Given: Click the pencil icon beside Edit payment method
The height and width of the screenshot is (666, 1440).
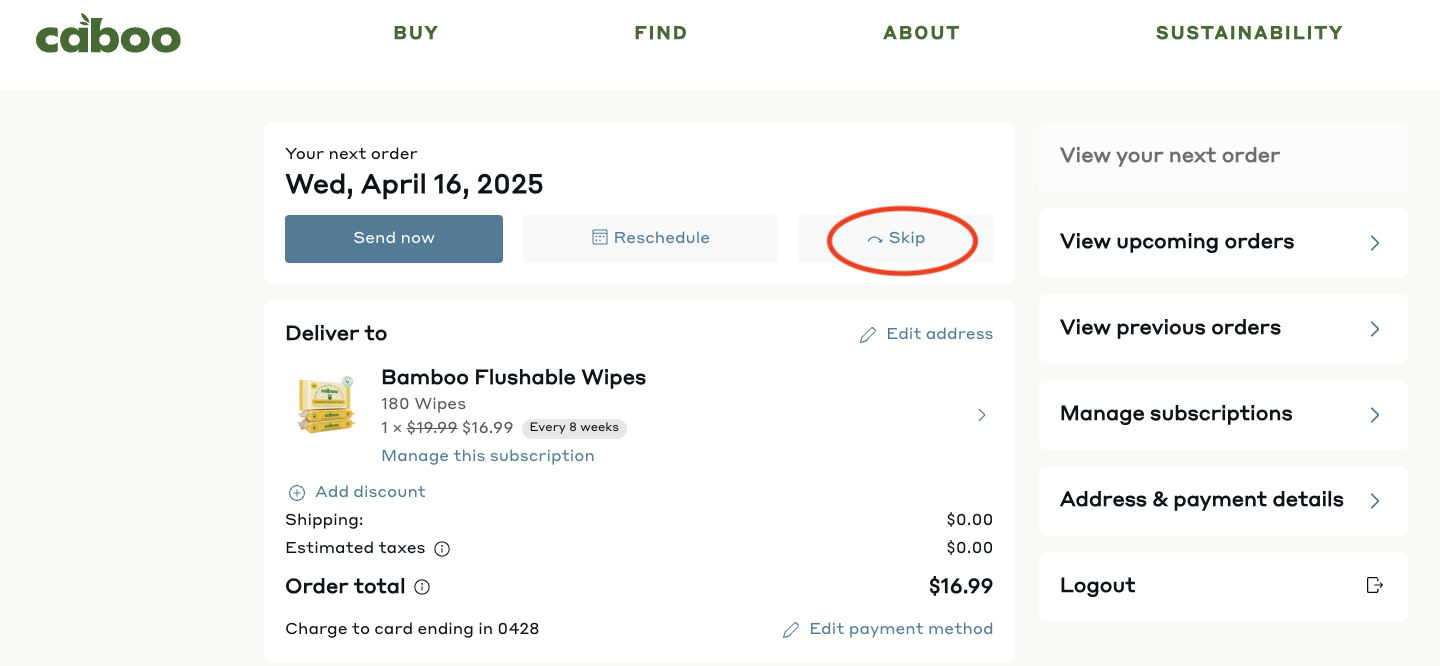Looking at the screenshot, I should pos(791,630).
